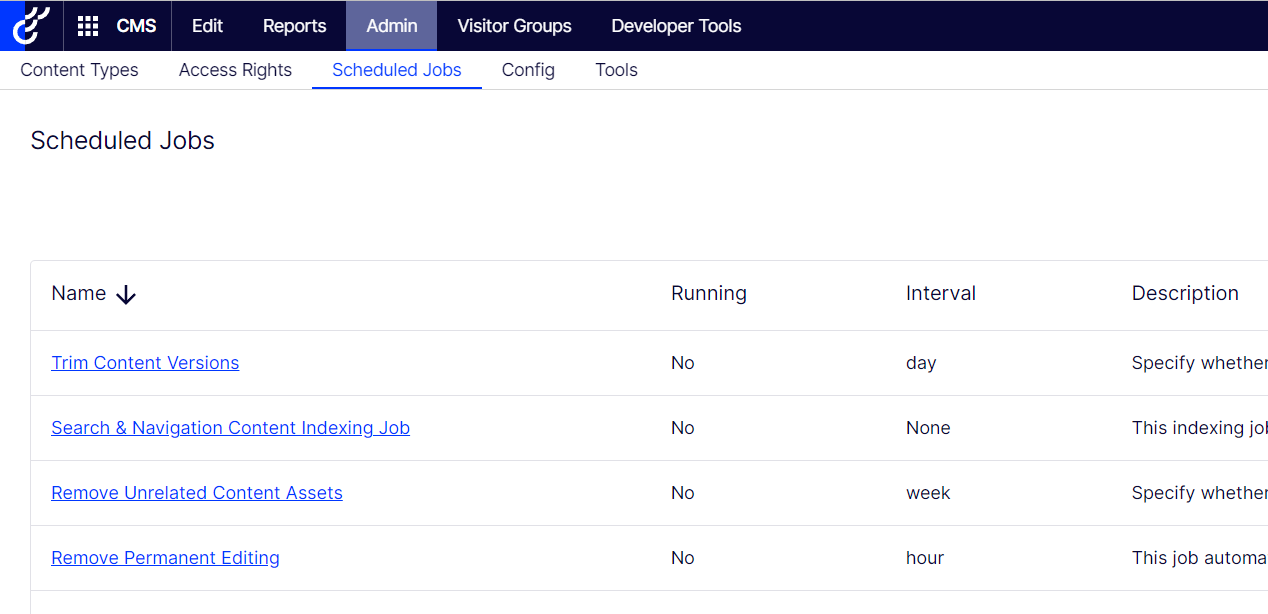The height and width of the screenshot is (614, 1268).
Task: Select the Admin menu item
Action: tap(391, 26)
